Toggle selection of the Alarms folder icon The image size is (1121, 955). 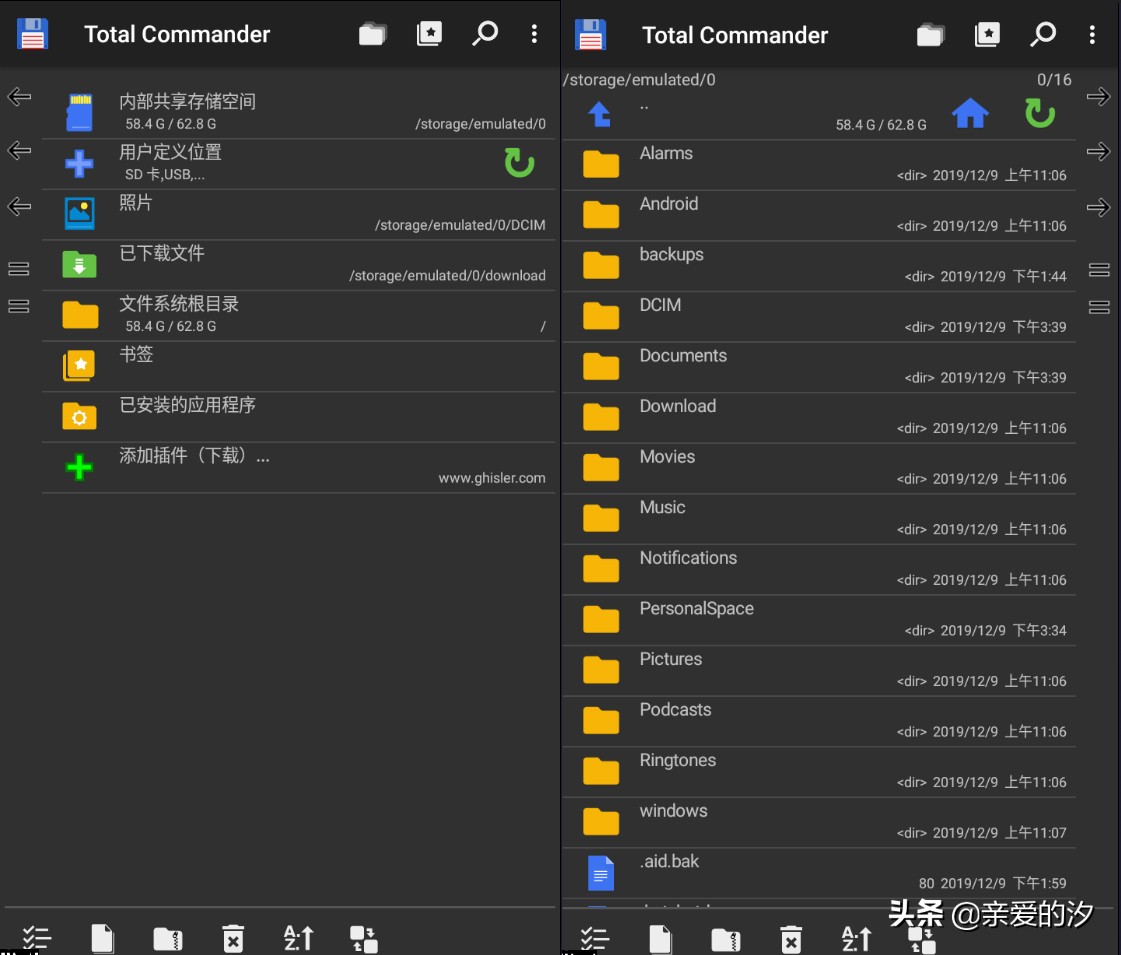click(x=601, y=164)
